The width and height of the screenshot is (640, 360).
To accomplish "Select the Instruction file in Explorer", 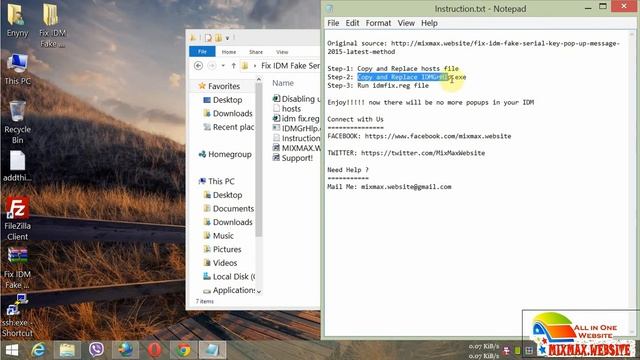I will [x=296, y=138].
